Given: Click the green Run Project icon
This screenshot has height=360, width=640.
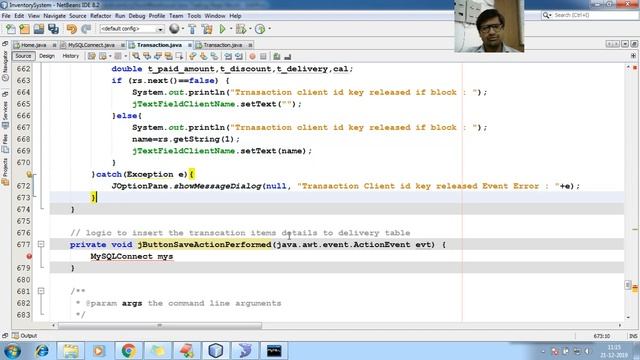Looking at the screenshot, I should coord(222,29).
